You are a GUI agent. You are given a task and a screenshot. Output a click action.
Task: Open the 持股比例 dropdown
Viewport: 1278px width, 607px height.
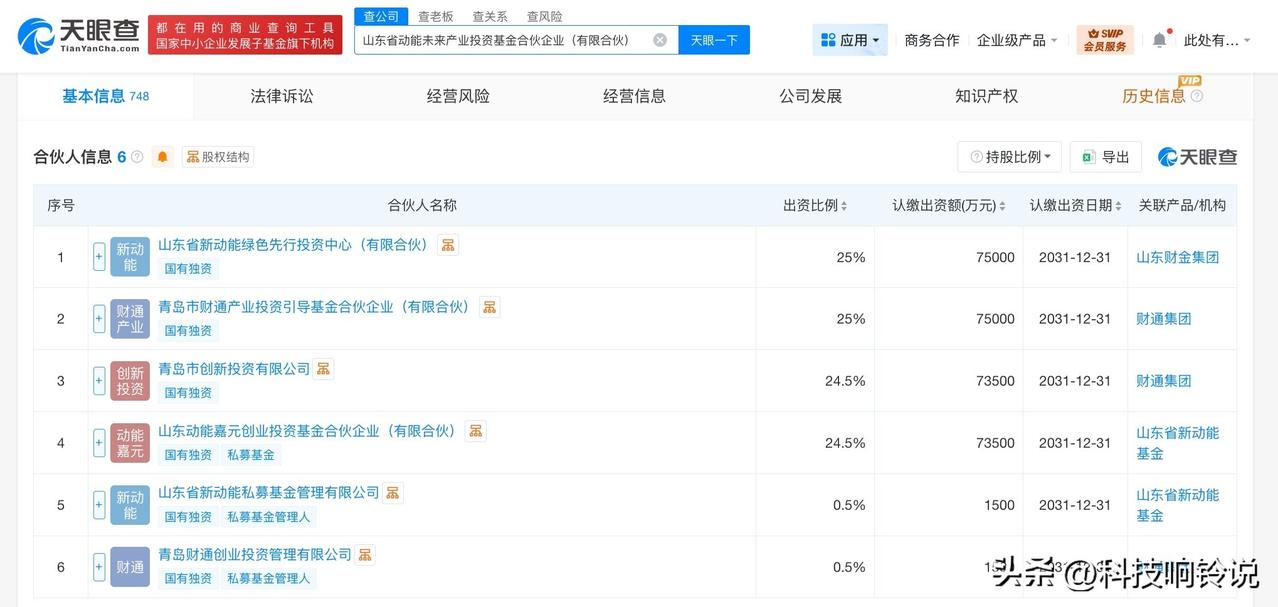[1009, 157]
